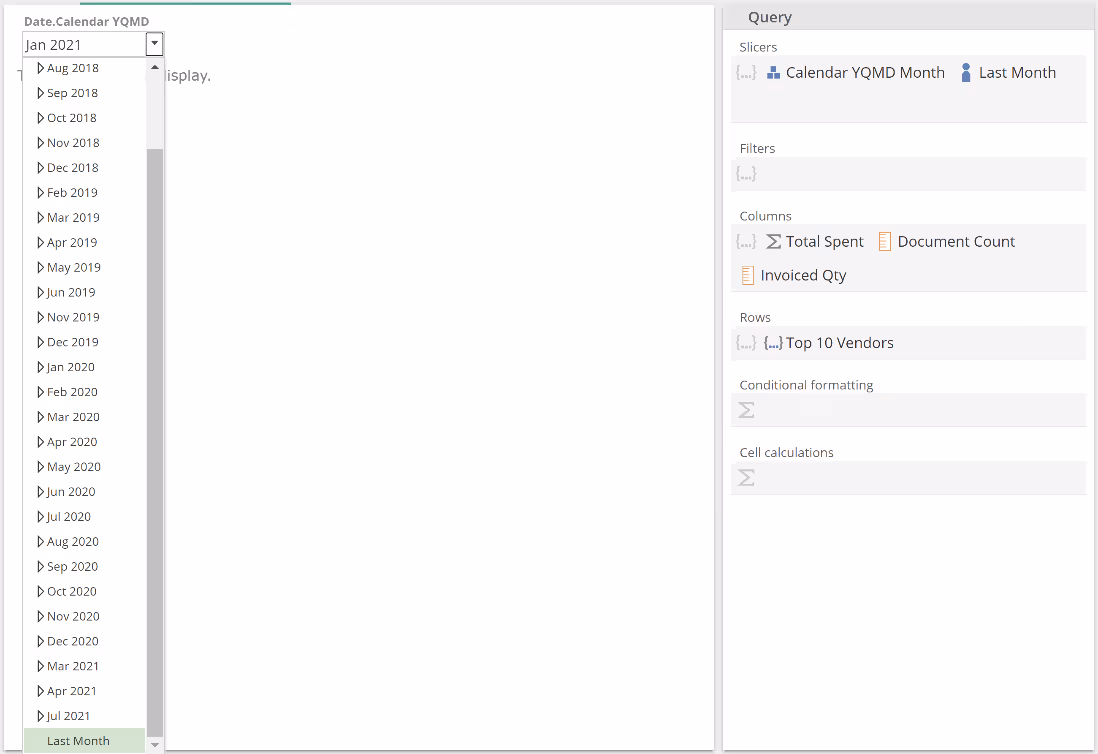This screenshot has width=1098, height=754.
Task: Click the sigma icon beside Total Spent
Action: pyautogui.click(x=773, y=242)
